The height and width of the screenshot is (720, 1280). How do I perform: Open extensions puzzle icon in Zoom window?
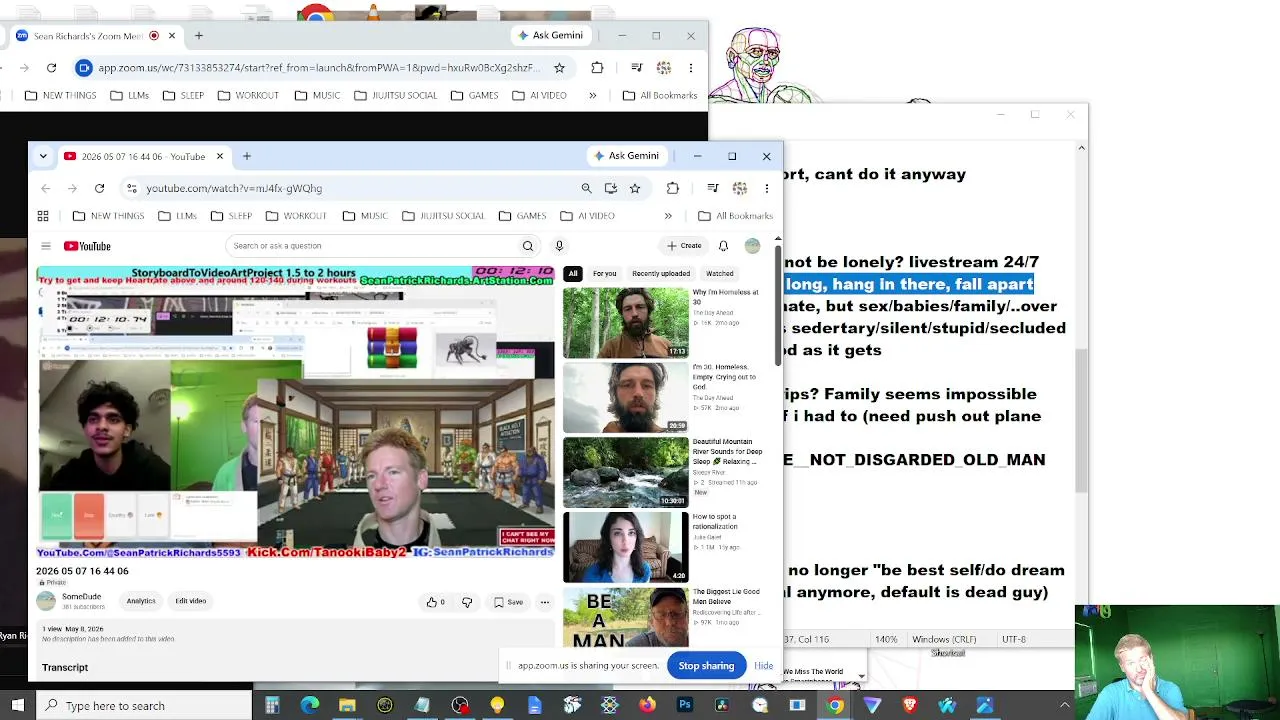pos(597,68)
